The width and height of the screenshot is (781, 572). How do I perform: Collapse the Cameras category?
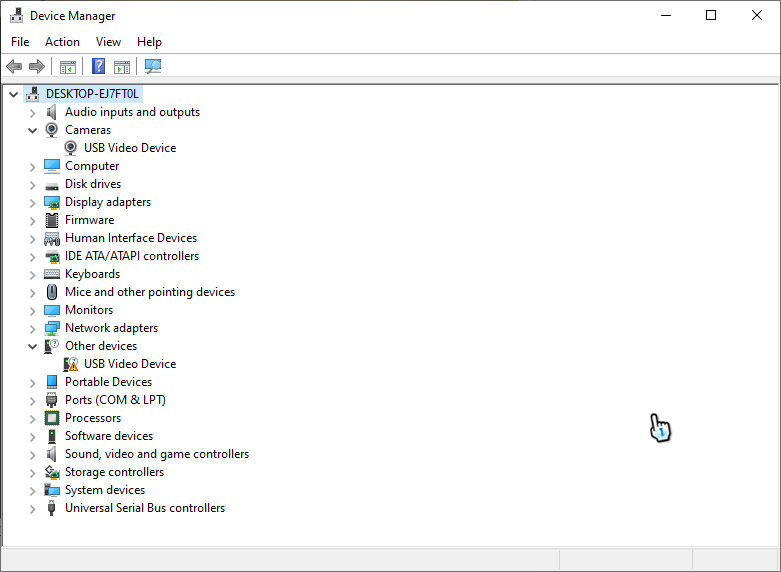pos(32,131)
